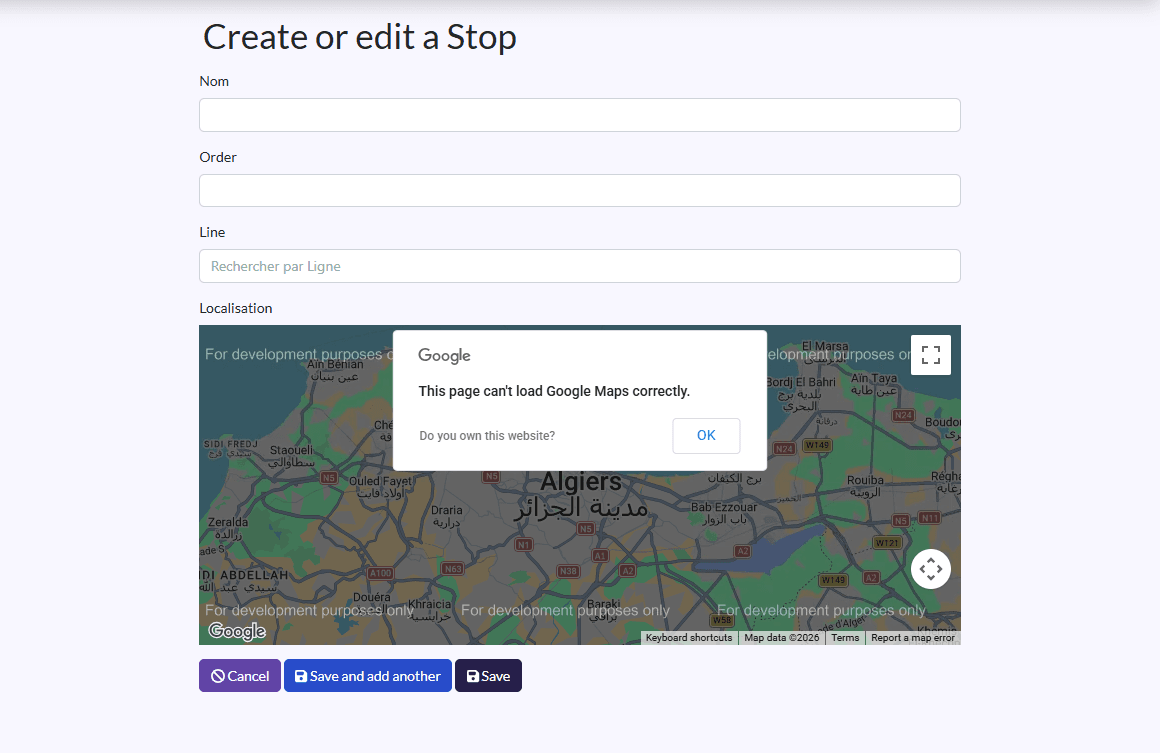Click the Create or edit a Stop heading
The width and height of the screenshot is (1160, 753).
click(360, 37)
